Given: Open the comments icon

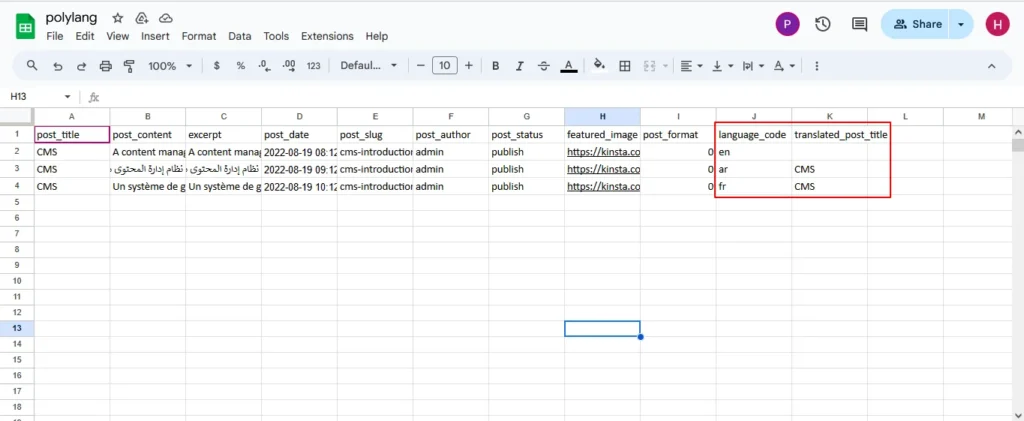Looking at the screenshot, I should coord(859,25).
